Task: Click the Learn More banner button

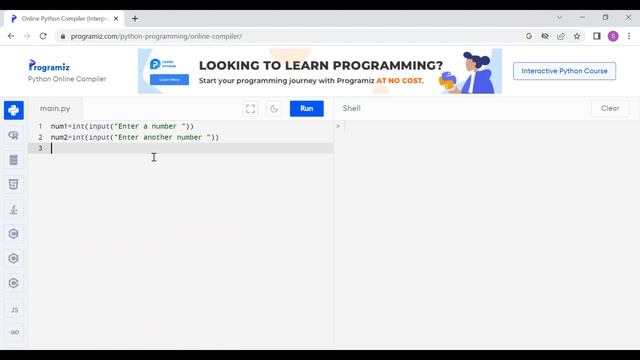Action: (x=169, y=80)
